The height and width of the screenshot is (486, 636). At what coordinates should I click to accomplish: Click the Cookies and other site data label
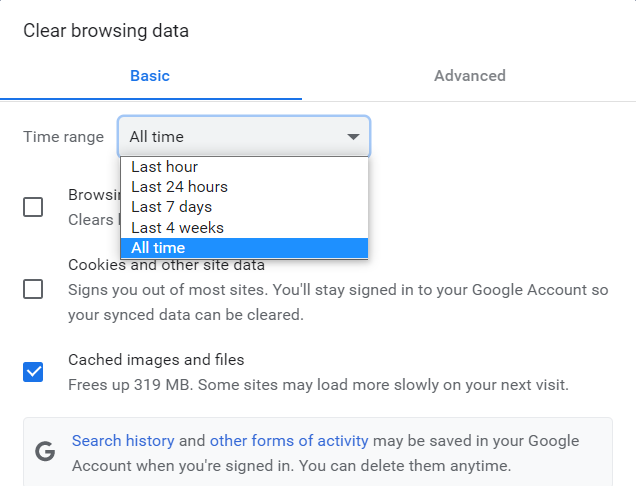(166, 265)
